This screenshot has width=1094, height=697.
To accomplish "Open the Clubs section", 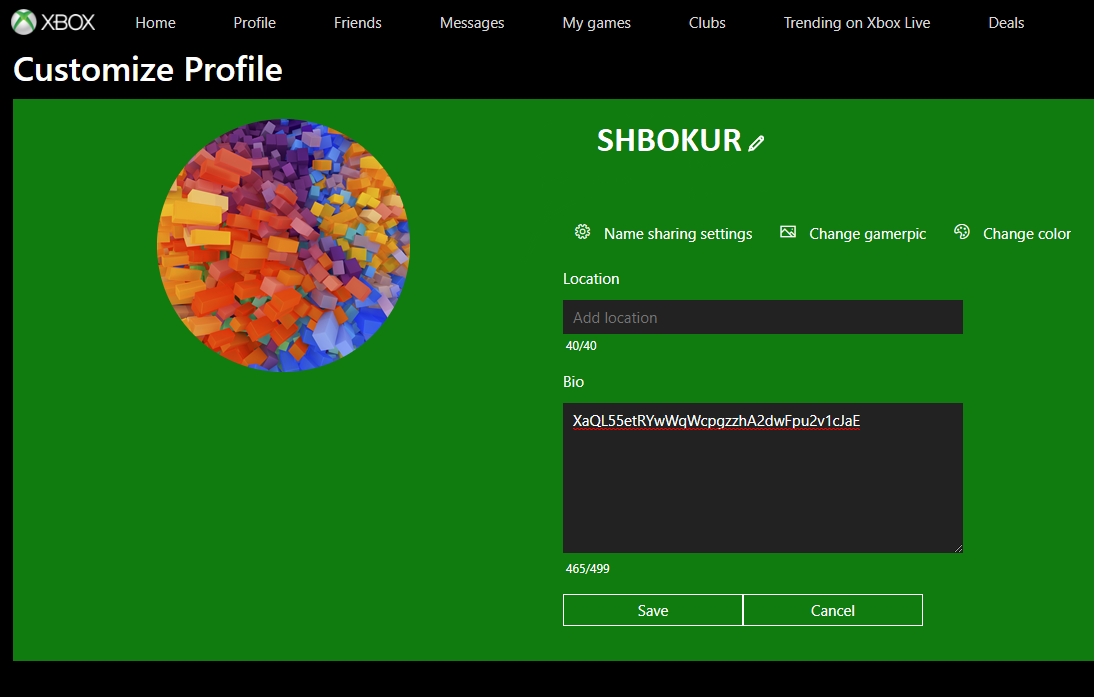I will (x=707, y=23).
